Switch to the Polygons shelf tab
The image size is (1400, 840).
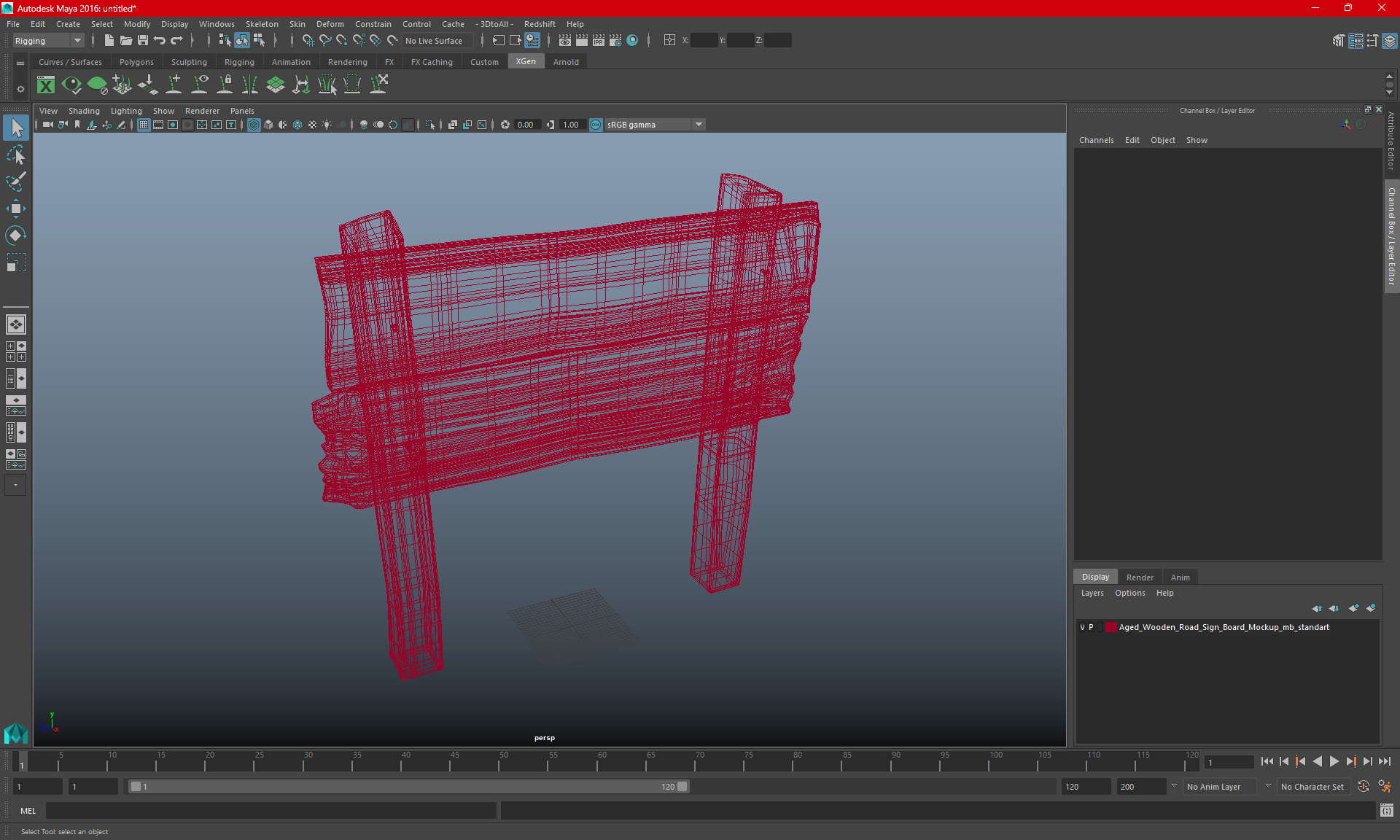pos(136,62)
